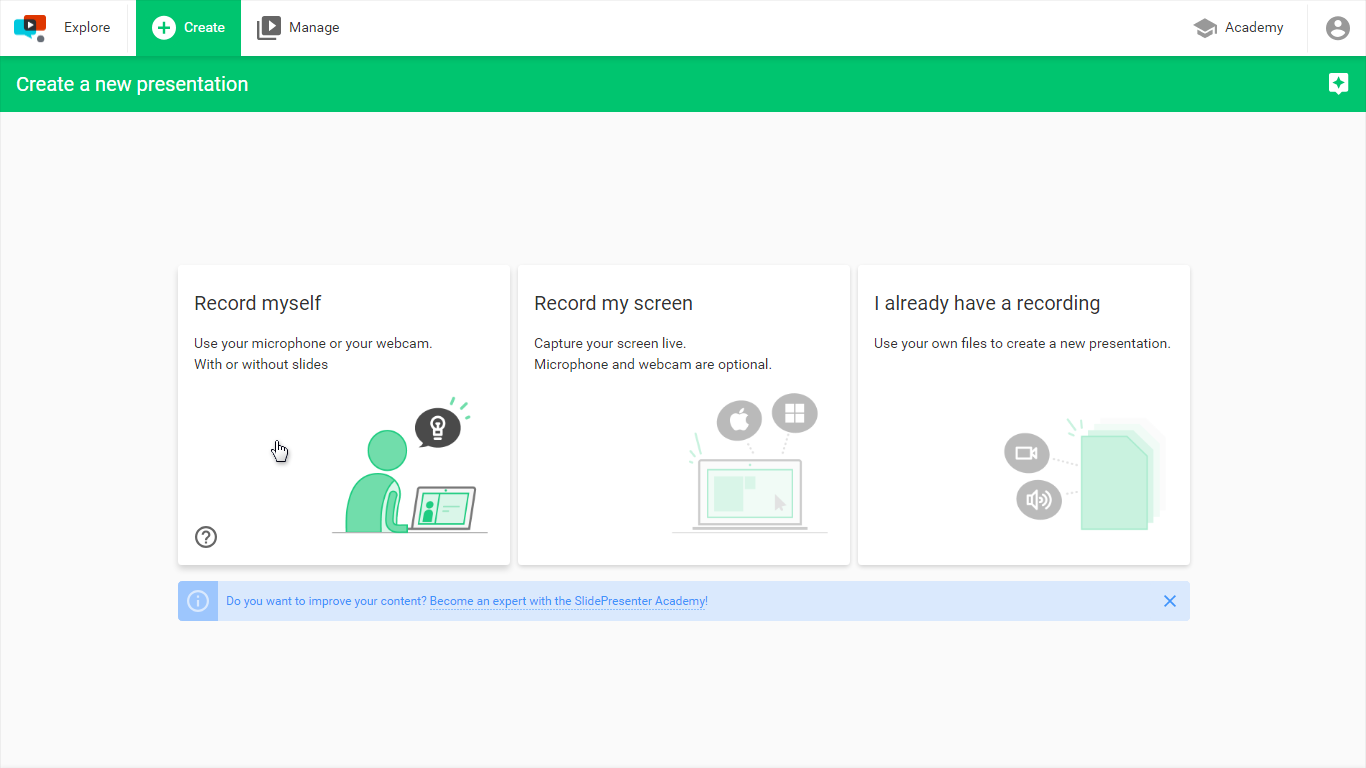Click the info icon in blue banner
Viewport: 1366px width, 768px height.
point(198,601)
